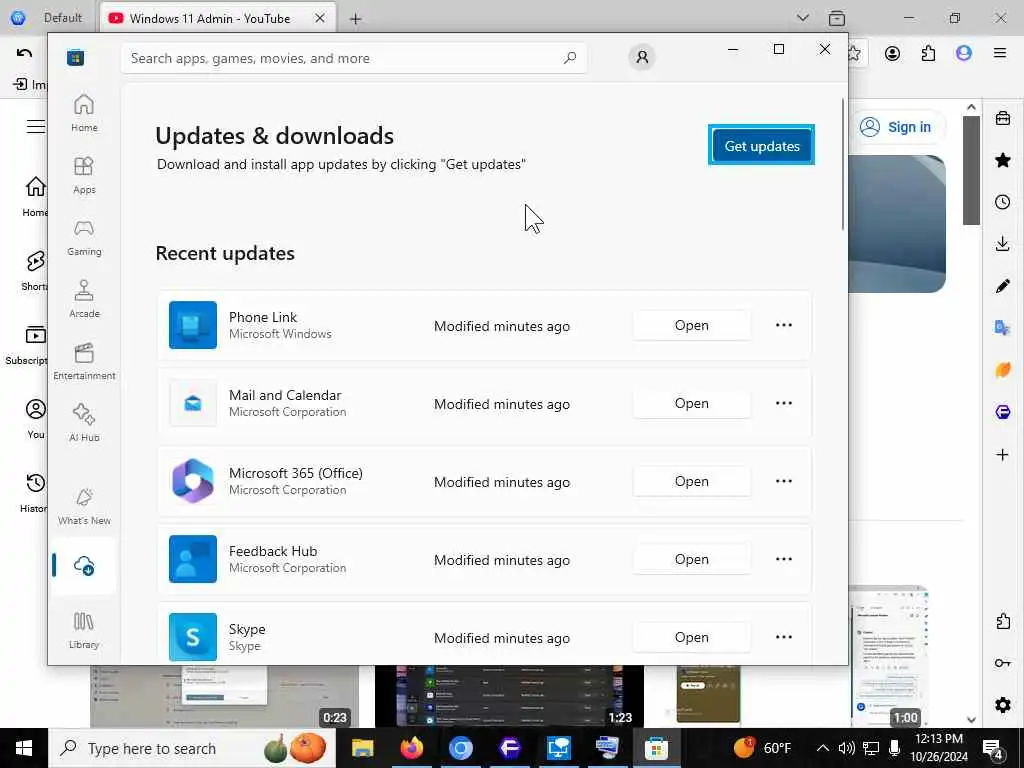The width and height of the screenshot is (1024, 768).
Task: Open File Explorer from taskbar
Action: pyautogui.click(x=362, y=748)
